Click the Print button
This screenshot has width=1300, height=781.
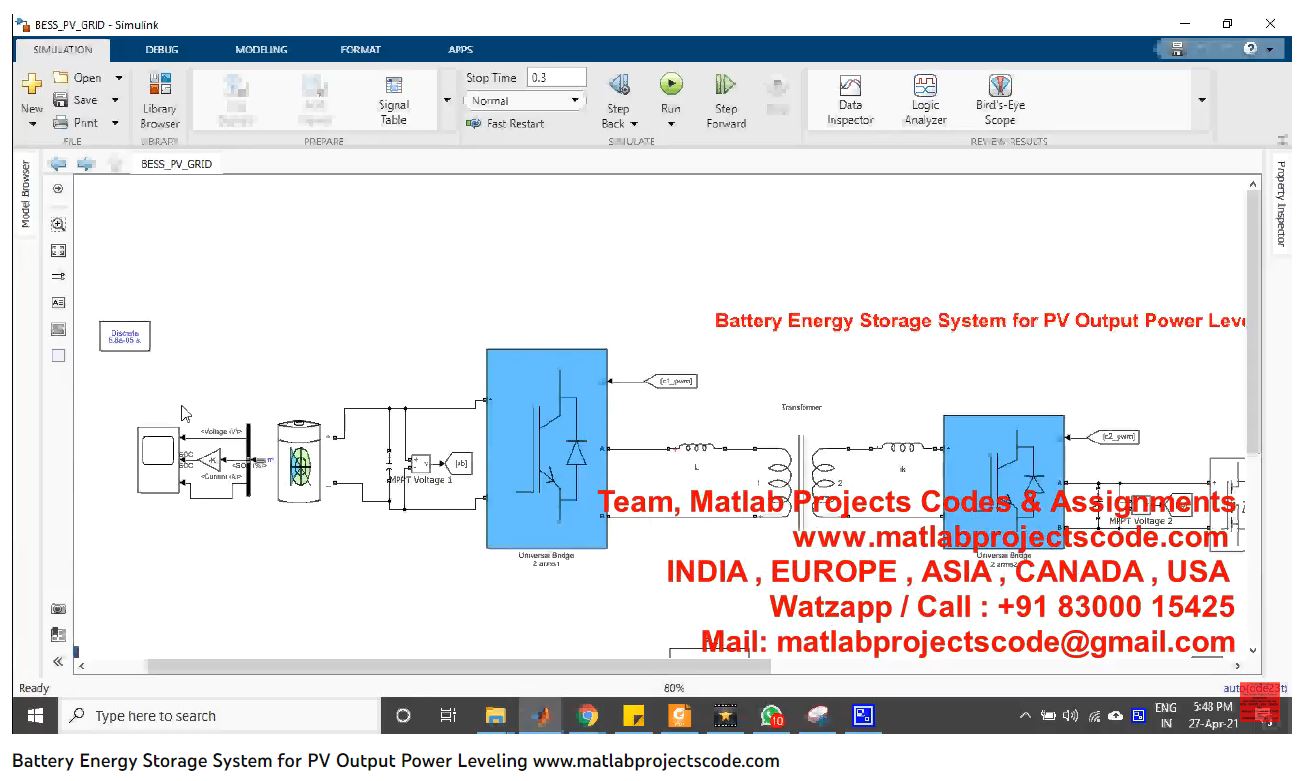pyautogui.click(x=76, y=123)
